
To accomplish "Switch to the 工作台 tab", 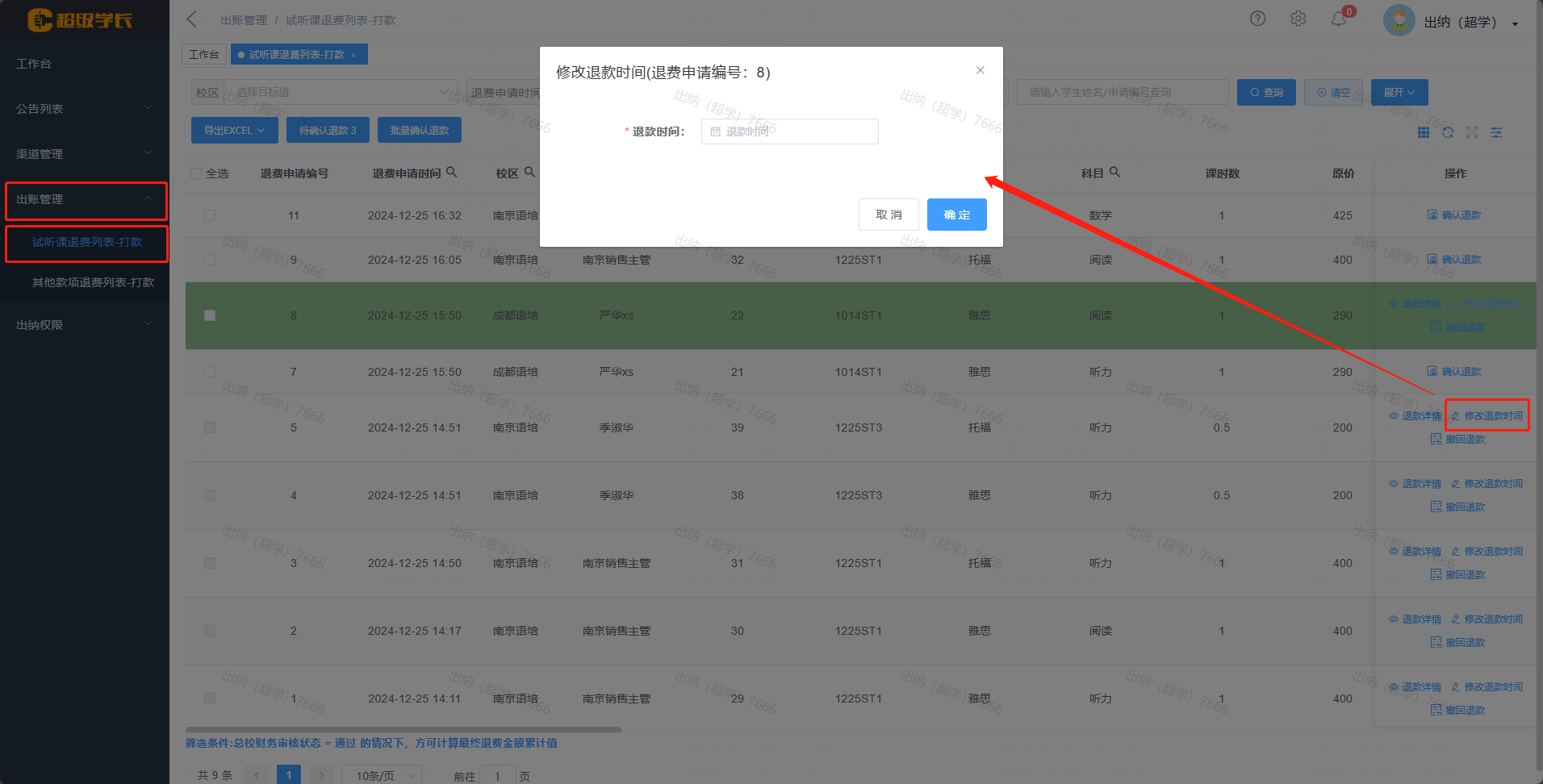I will click(203, 54).
